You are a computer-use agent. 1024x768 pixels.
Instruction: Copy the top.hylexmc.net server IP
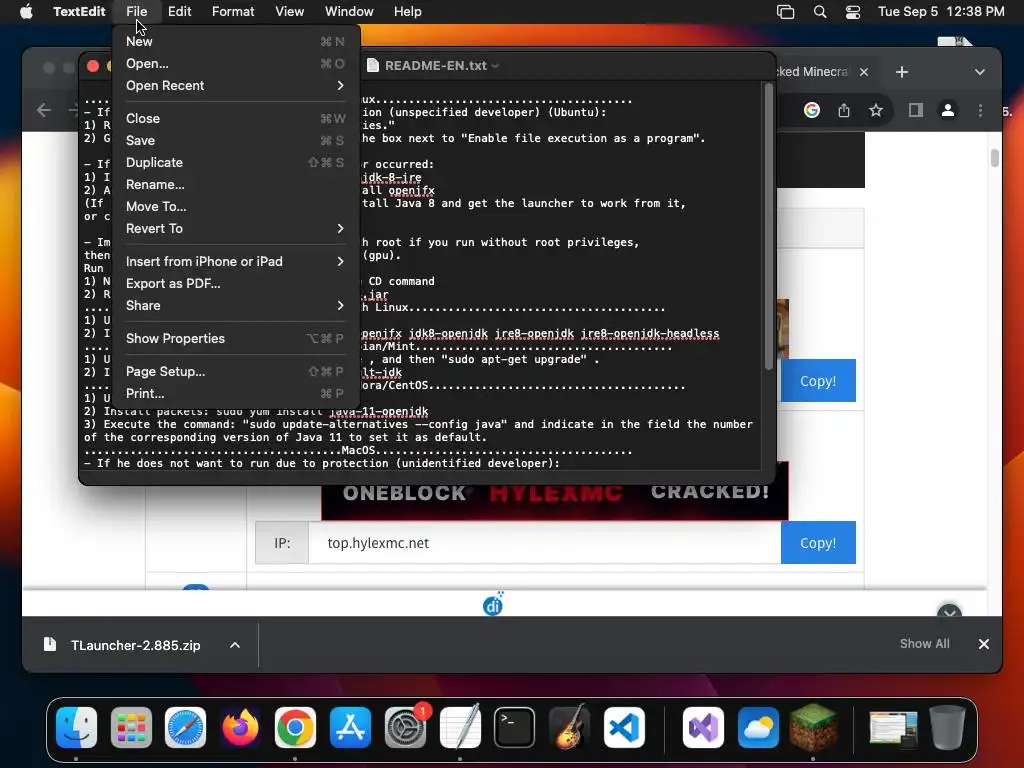pos(818,543)
